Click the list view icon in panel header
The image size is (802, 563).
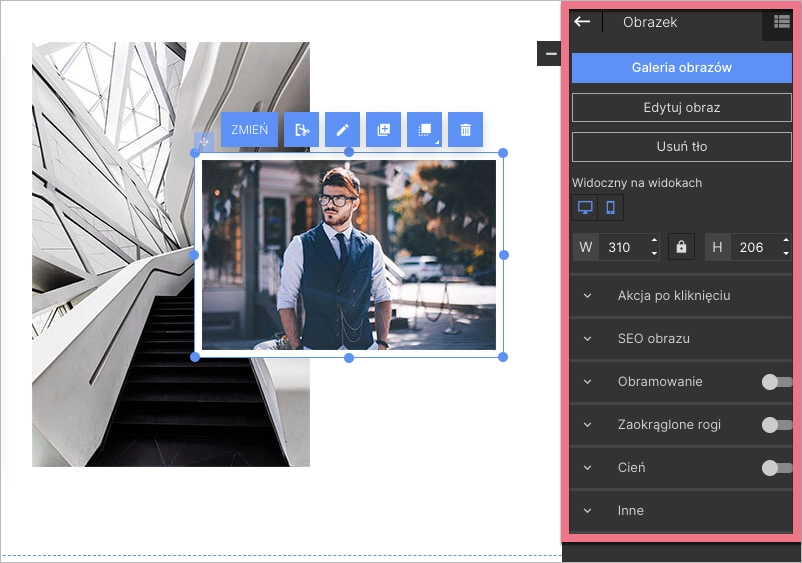pos(781,22)
